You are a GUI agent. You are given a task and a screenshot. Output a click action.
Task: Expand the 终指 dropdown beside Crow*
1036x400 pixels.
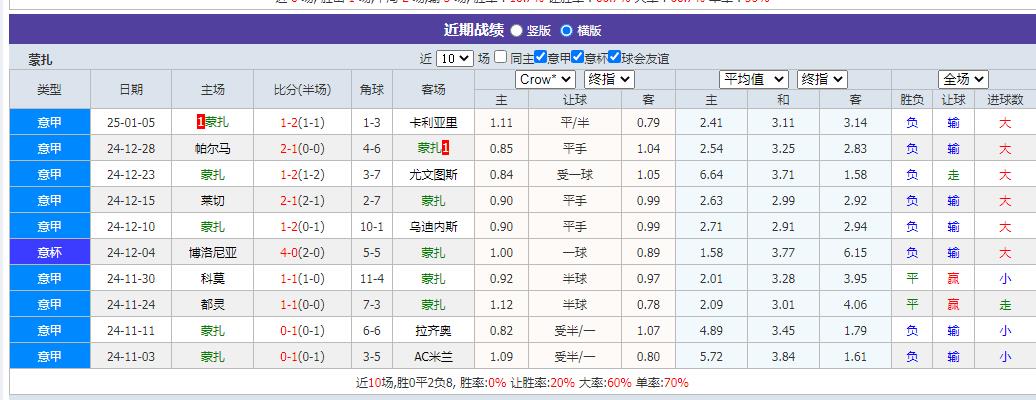(609, 79)
